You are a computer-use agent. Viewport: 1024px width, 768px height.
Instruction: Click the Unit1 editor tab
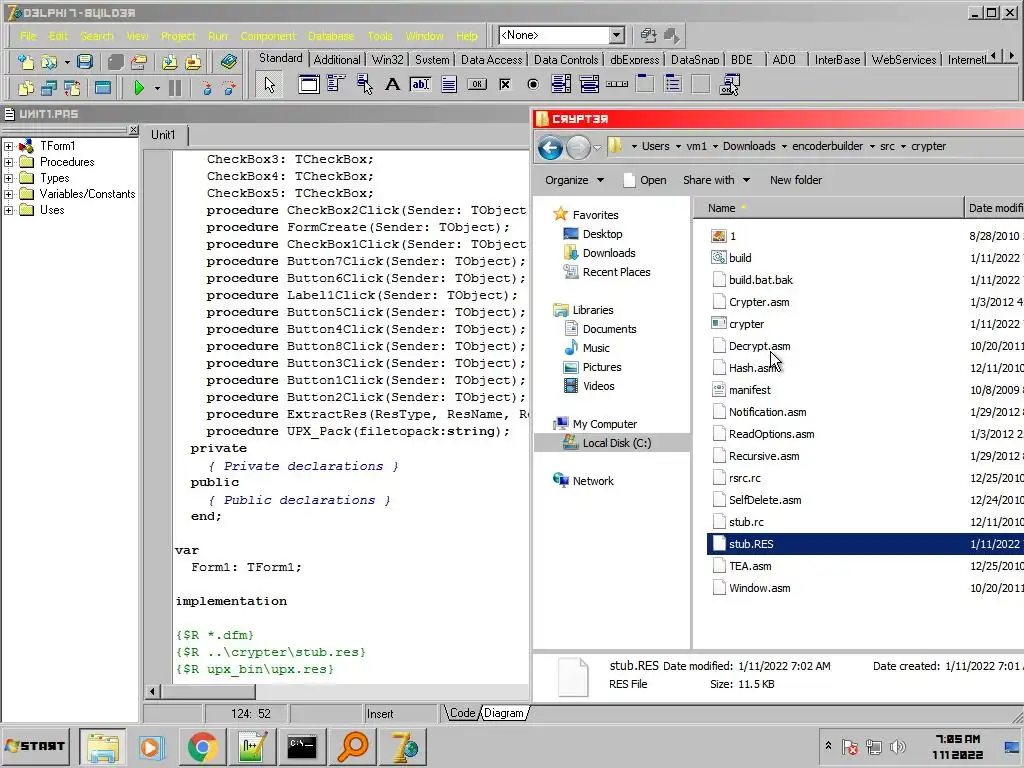163,135
